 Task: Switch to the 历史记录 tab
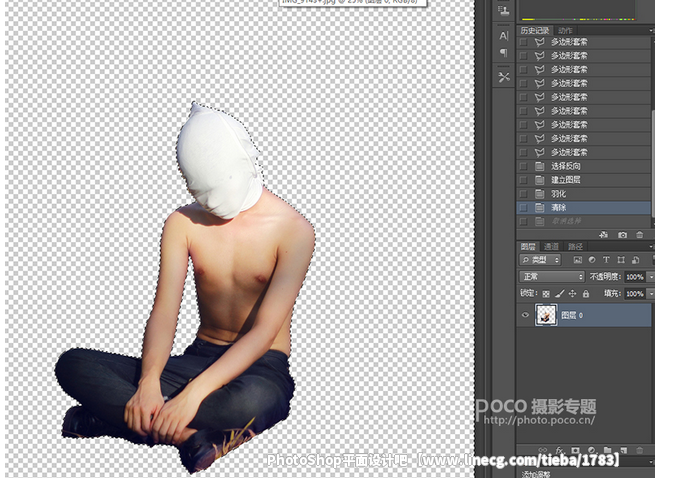(x=535, y=31)
